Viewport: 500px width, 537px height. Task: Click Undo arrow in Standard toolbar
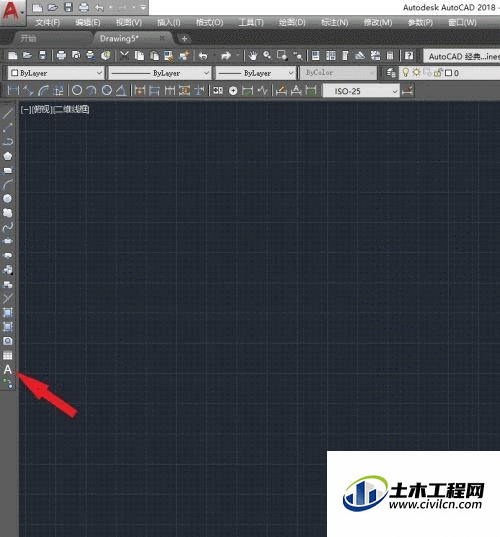point(203,55)
